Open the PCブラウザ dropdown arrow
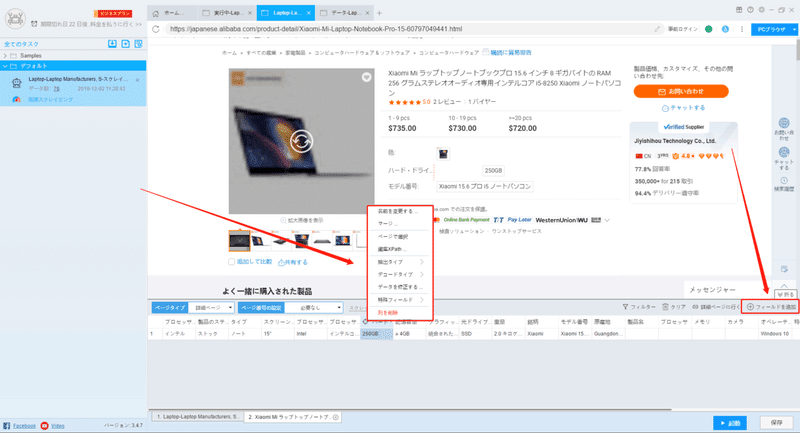Image resolution: width=800 pixels, height=433 pixels. (x=794, y=30)
